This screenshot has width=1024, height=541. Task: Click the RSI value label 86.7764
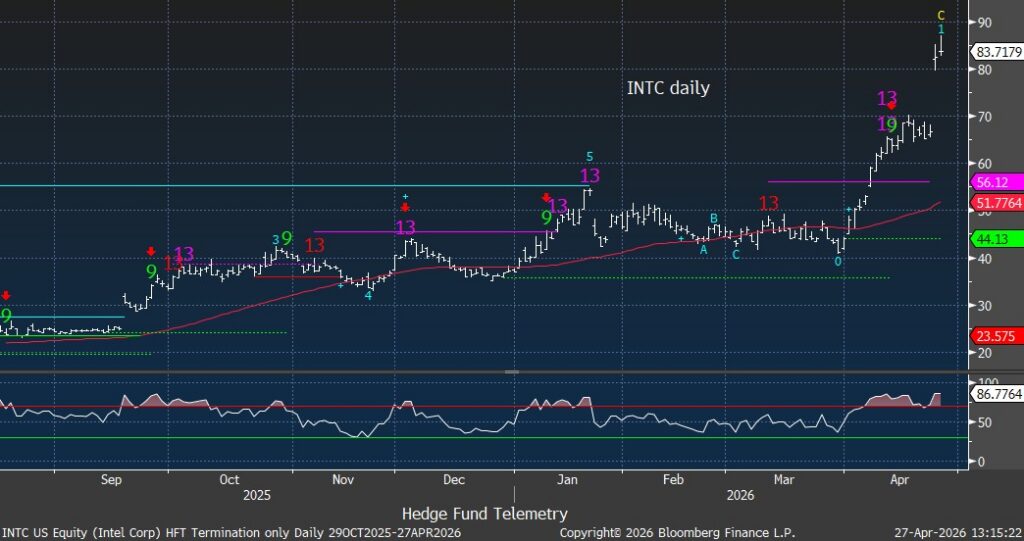[x=995, y=397]
